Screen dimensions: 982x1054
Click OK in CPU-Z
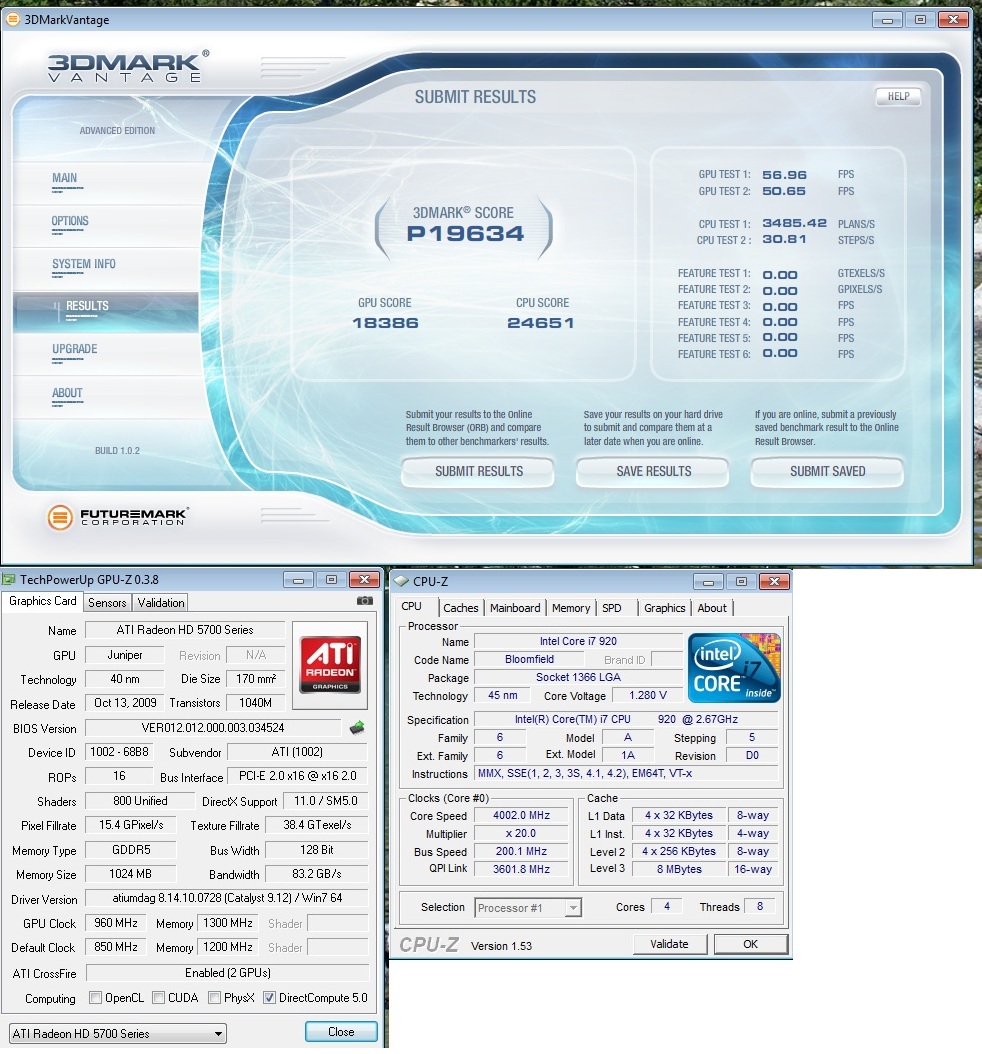click(x=751, y=944)
